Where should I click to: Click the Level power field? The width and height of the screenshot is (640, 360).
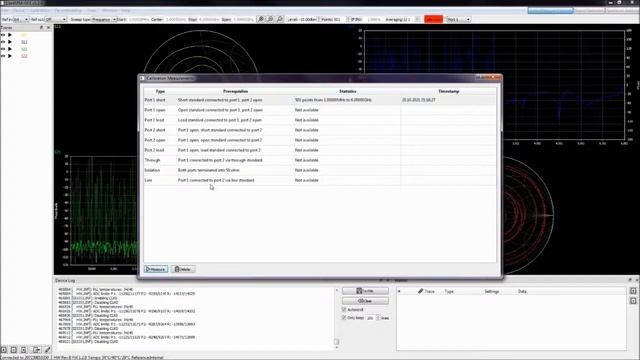pyautogui.click(x=309, y=19)
